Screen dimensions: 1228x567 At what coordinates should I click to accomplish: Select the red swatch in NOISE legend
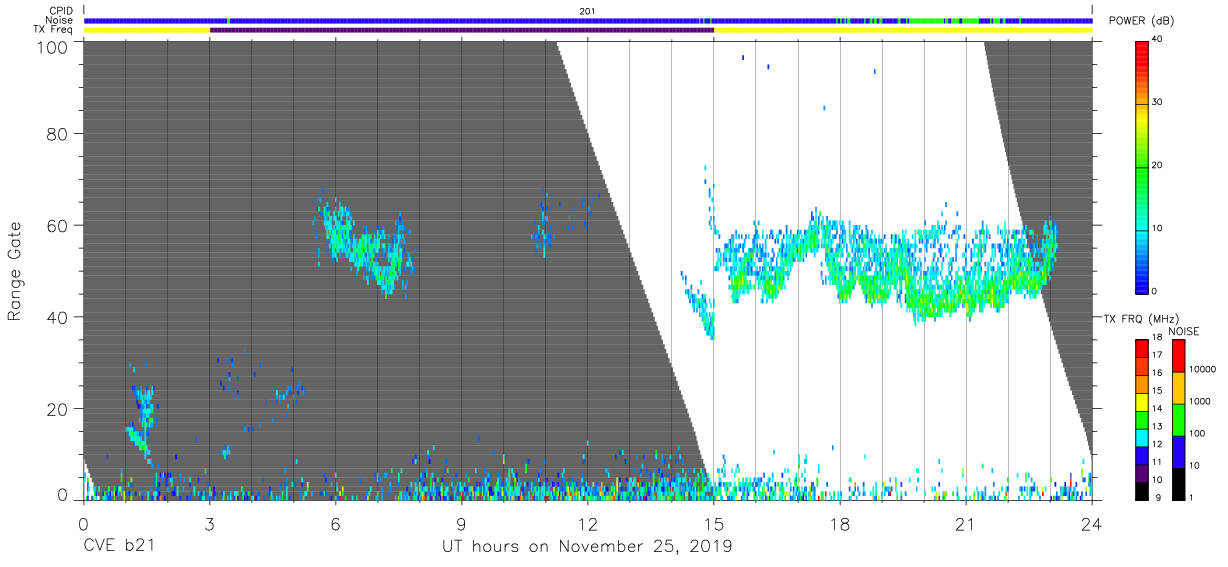coord(1177,356)
